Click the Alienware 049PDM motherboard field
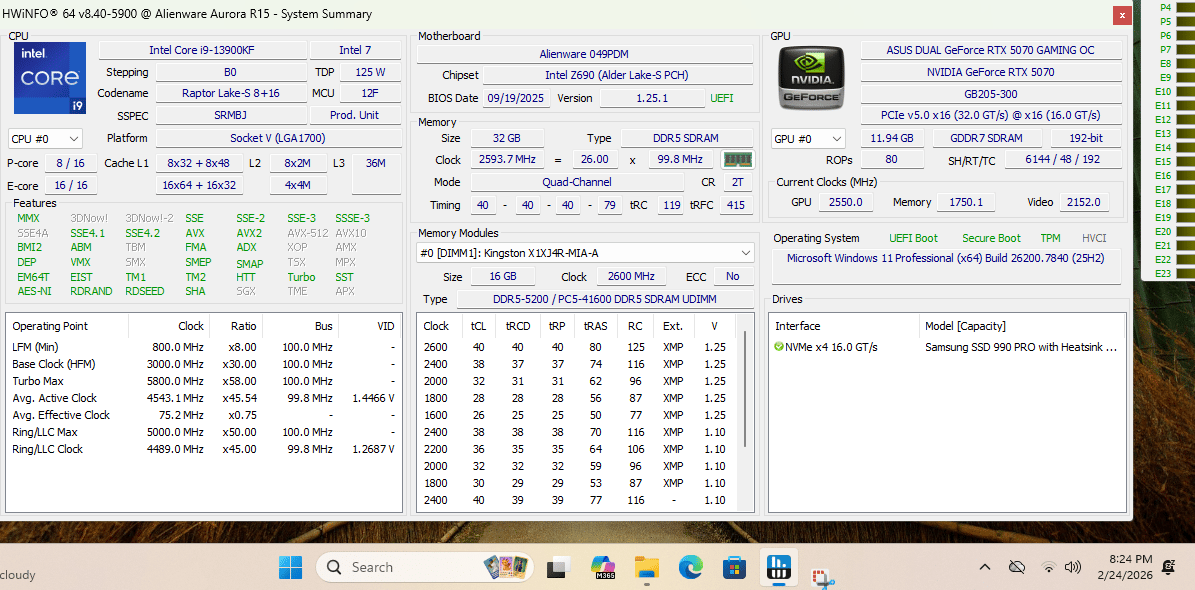Viewport: 1195px width, 590px height. pos(585,54)
